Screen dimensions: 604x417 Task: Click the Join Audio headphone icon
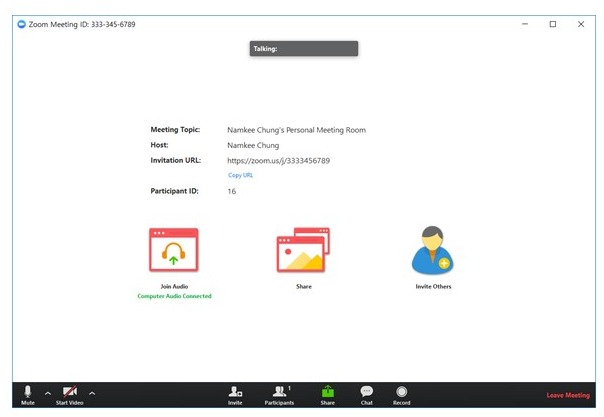click(174, 250)
